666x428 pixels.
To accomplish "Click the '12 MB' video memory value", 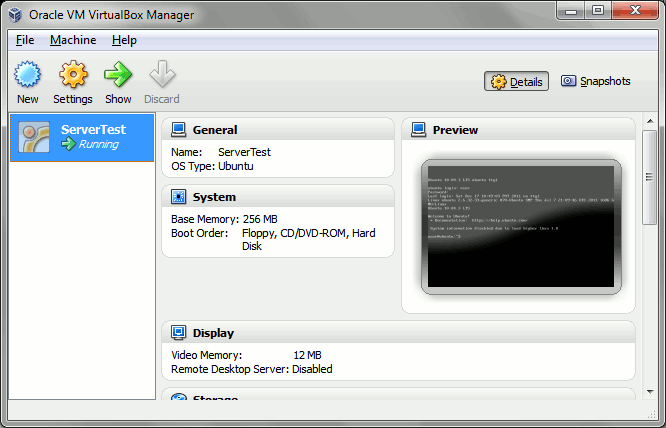I will 307,355.
